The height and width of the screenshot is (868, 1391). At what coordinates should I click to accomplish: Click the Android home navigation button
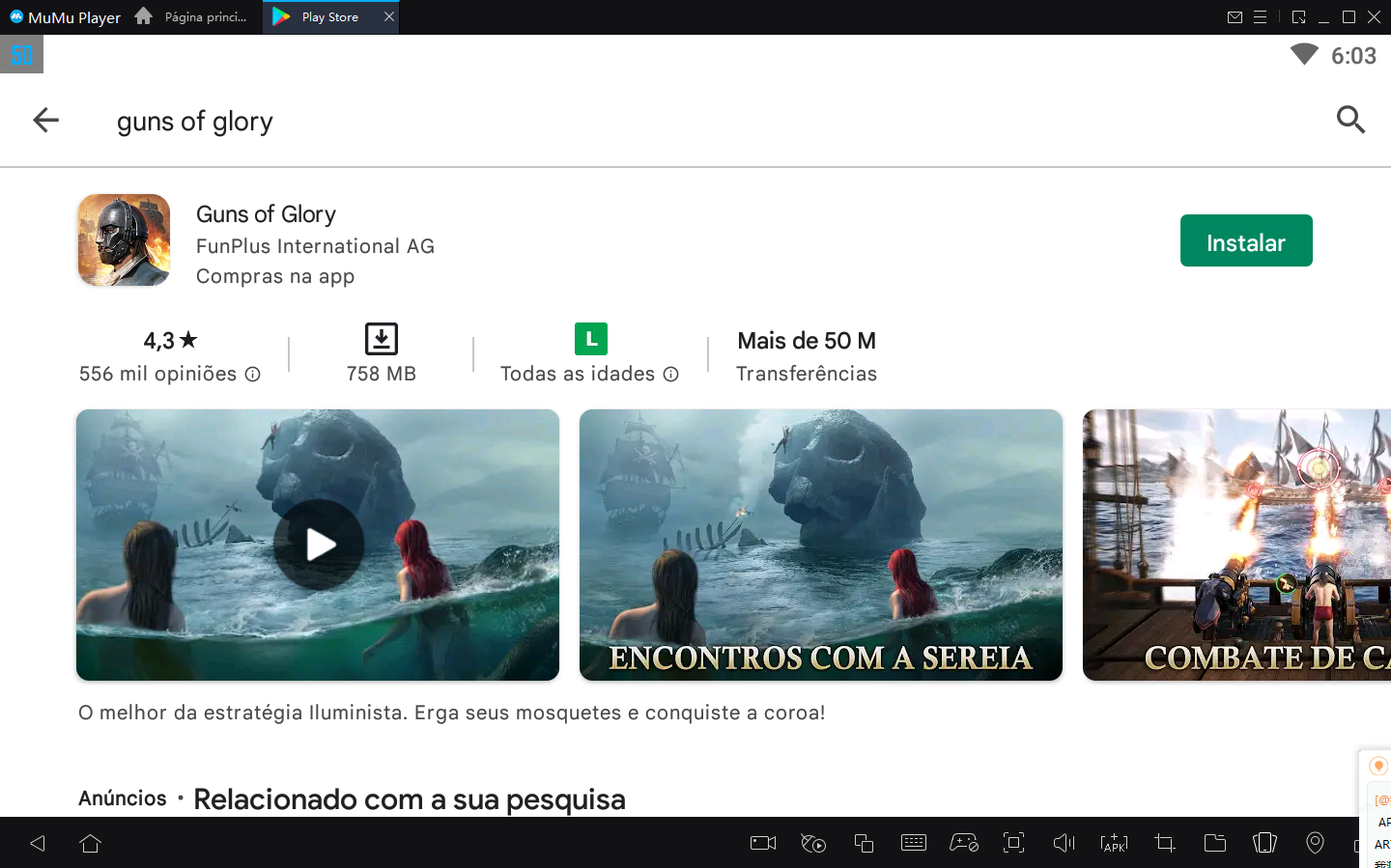click(x=90, y=843)
